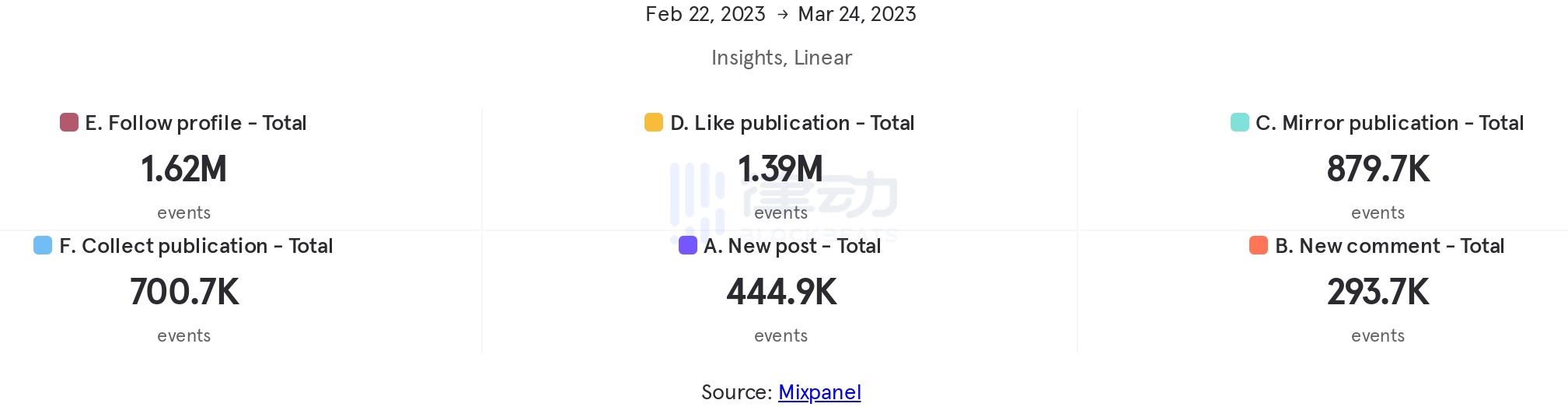Image resolution: width=1568 pixels, height=407 pixels.
Task: Click the 1.39M events value
Action: click(x=781, y=169)
